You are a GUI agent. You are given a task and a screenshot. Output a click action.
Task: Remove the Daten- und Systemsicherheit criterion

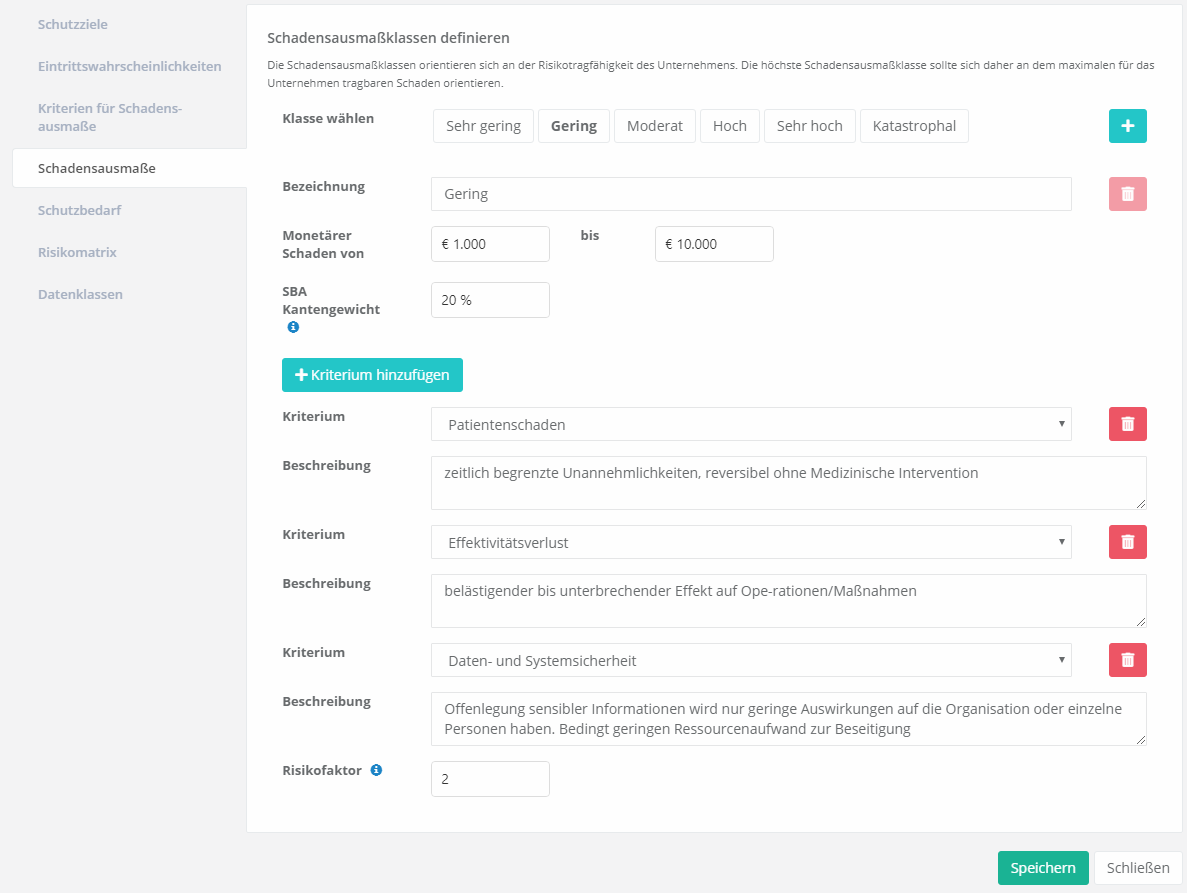pyautogui.click(x=1127, y=660)
